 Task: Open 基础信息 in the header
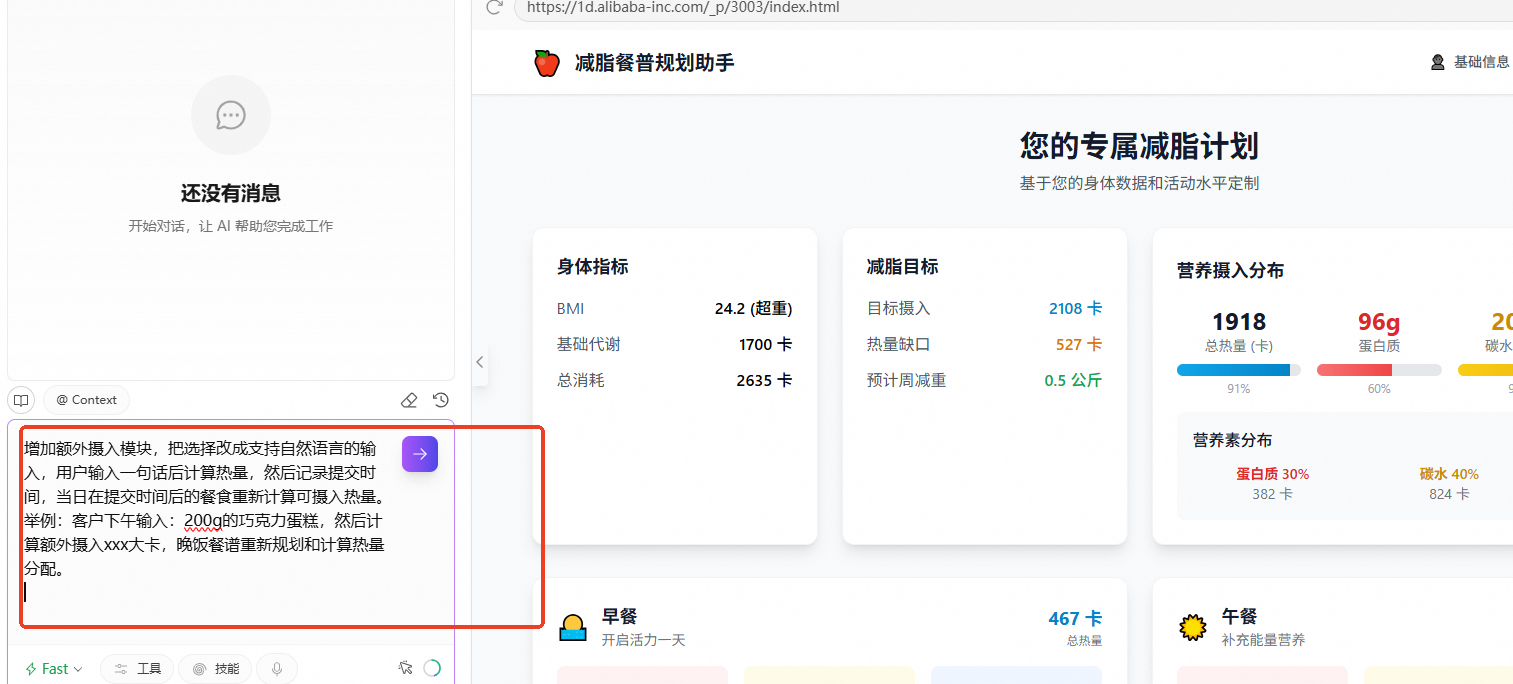point(1482,62)
